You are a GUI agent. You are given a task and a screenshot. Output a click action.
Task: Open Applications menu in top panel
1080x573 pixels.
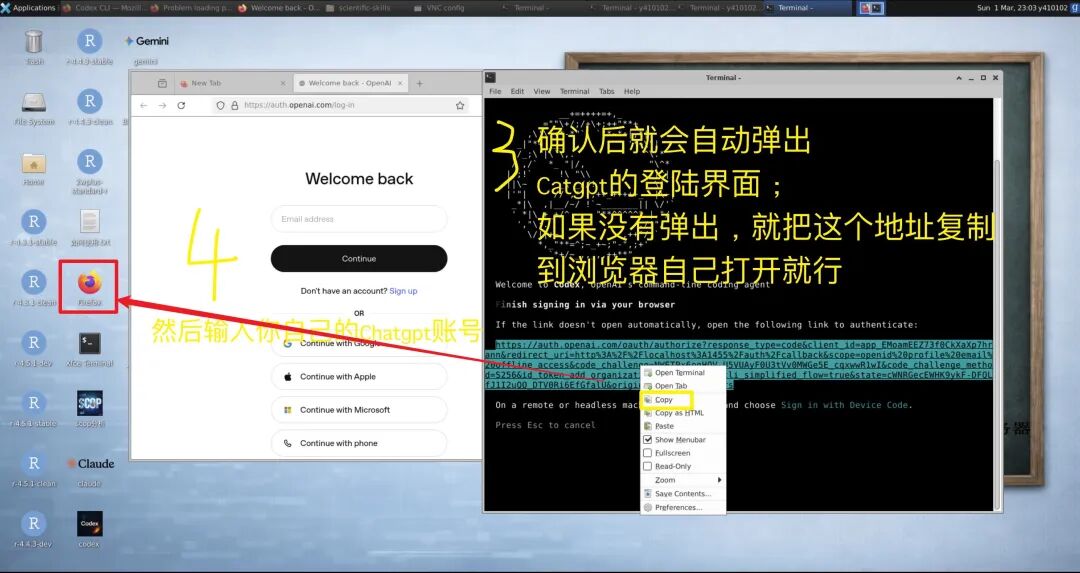[28, 8]
